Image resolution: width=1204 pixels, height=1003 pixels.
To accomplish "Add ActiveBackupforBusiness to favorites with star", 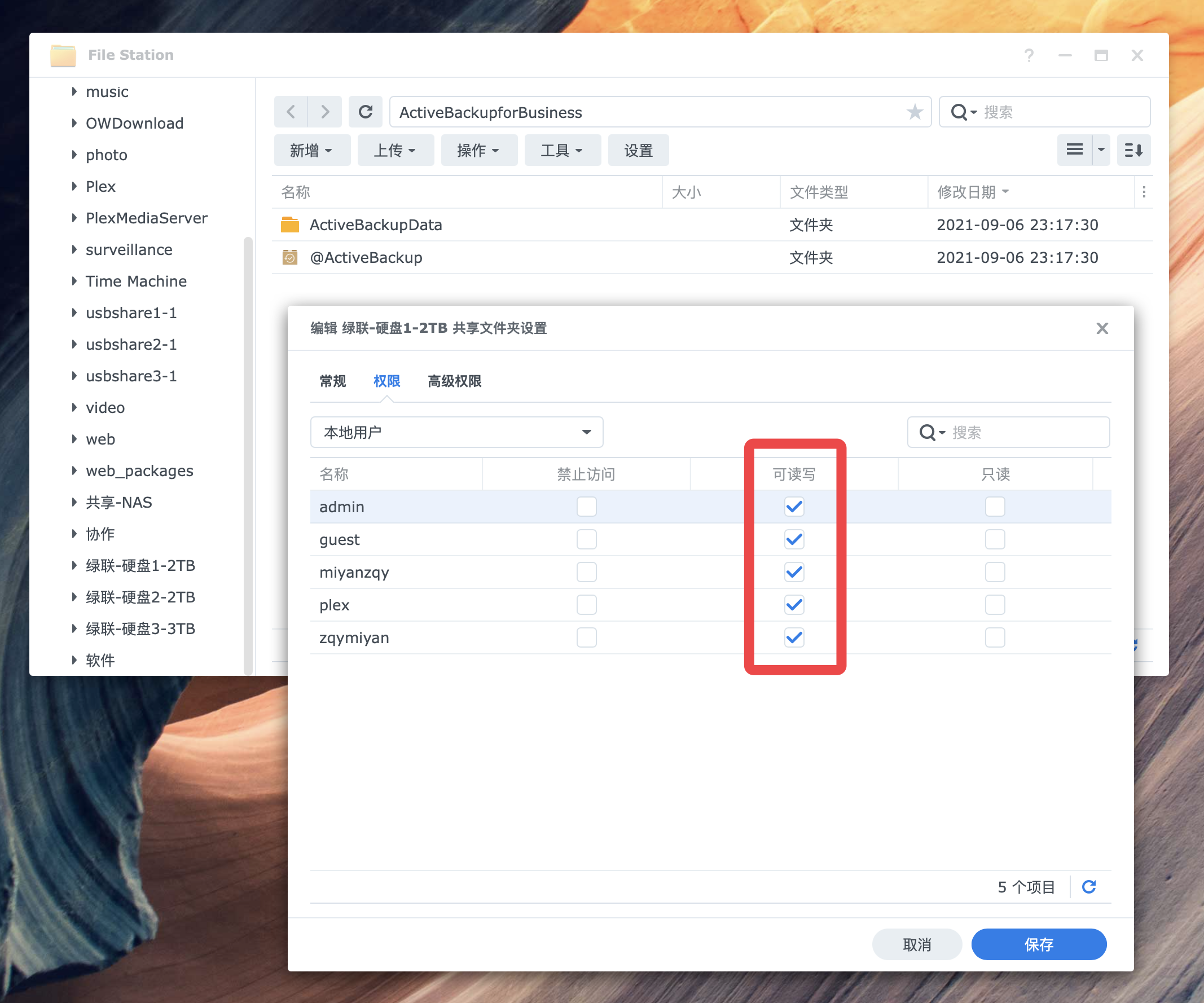I will pyautogui.click(x=915, y=112).
